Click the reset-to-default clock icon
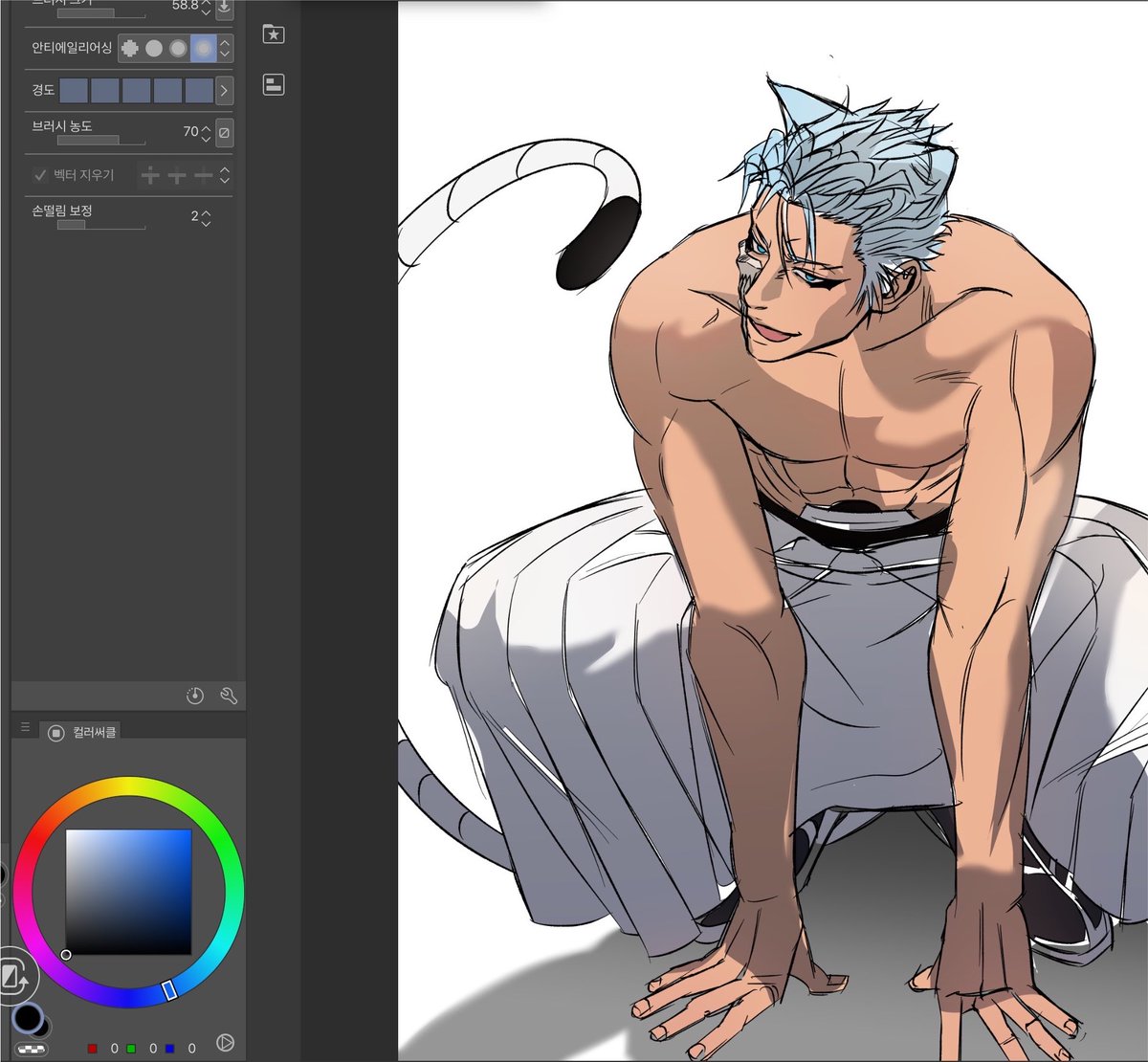 pyautogui.click(x=195, y=696)
